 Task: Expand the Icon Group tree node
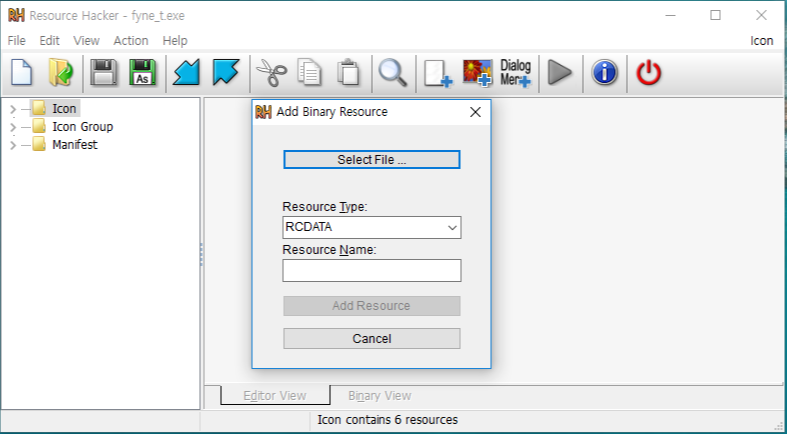(13, 127)
